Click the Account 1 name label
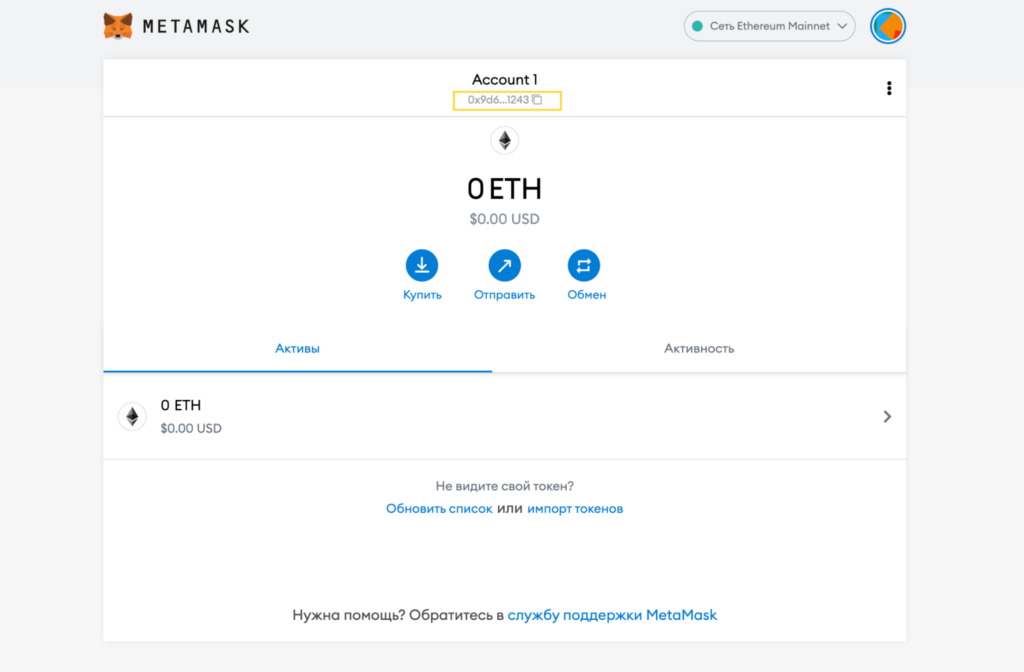The width and height of the screenshot is (1024, 672). [504, 79]
